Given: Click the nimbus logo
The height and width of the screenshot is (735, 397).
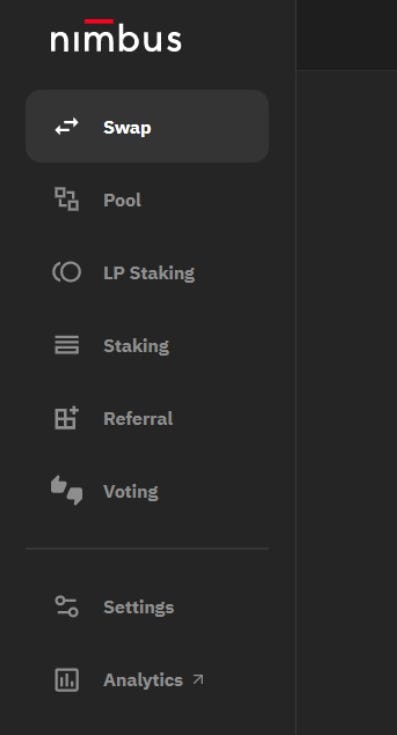Looking at the screenshot, I should (x=116, y=36).
